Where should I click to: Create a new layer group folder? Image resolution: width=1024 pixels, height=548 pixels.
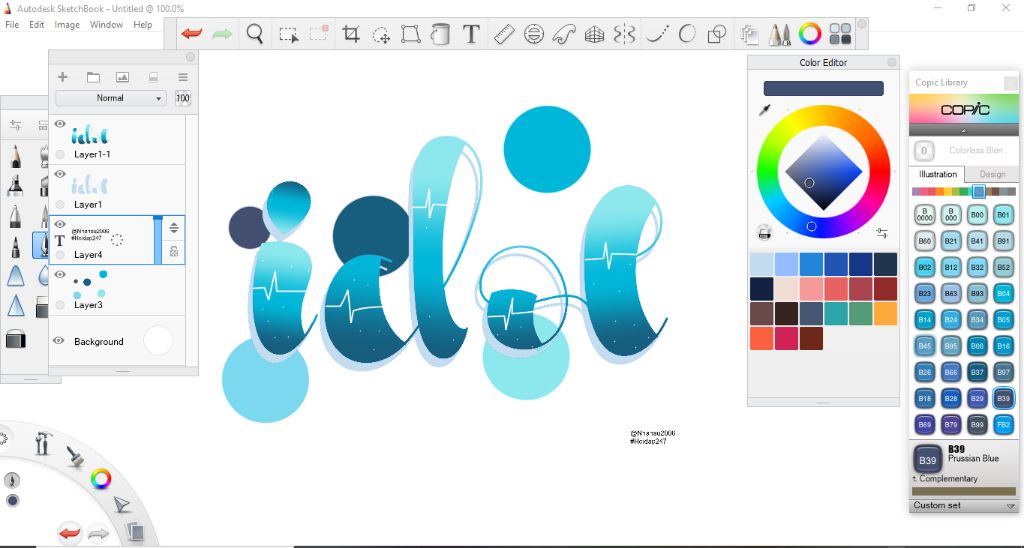tap(93, 77)
